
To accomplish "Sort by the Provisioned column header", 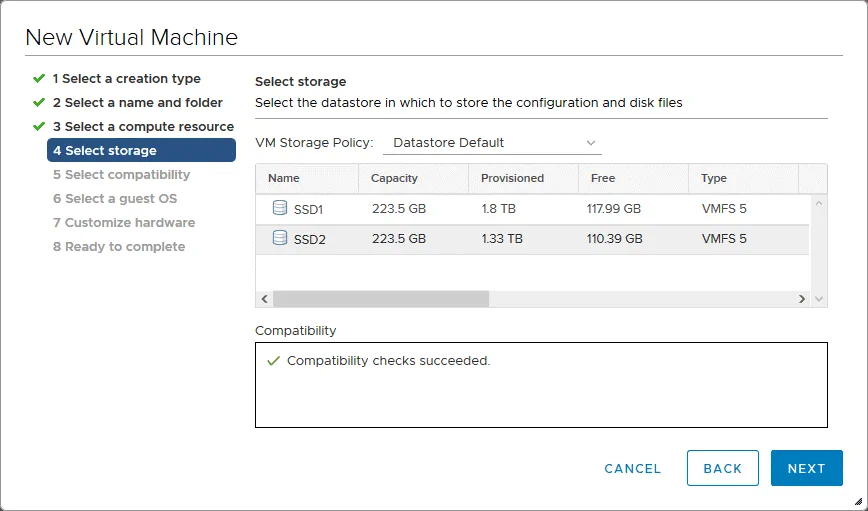I will 512,178.
